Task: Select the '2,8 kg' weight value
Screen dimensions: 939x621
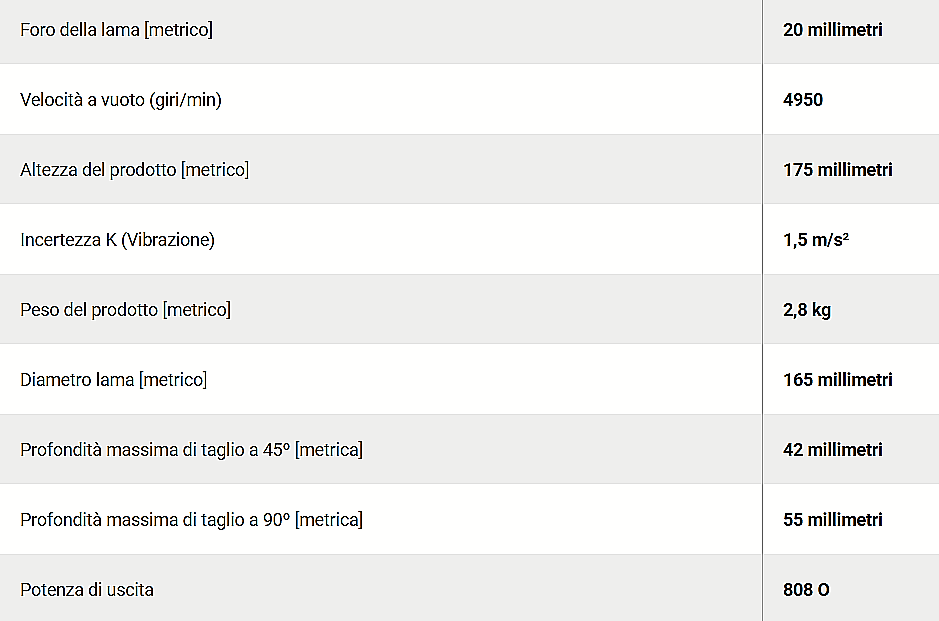Action: click(807, 310)
